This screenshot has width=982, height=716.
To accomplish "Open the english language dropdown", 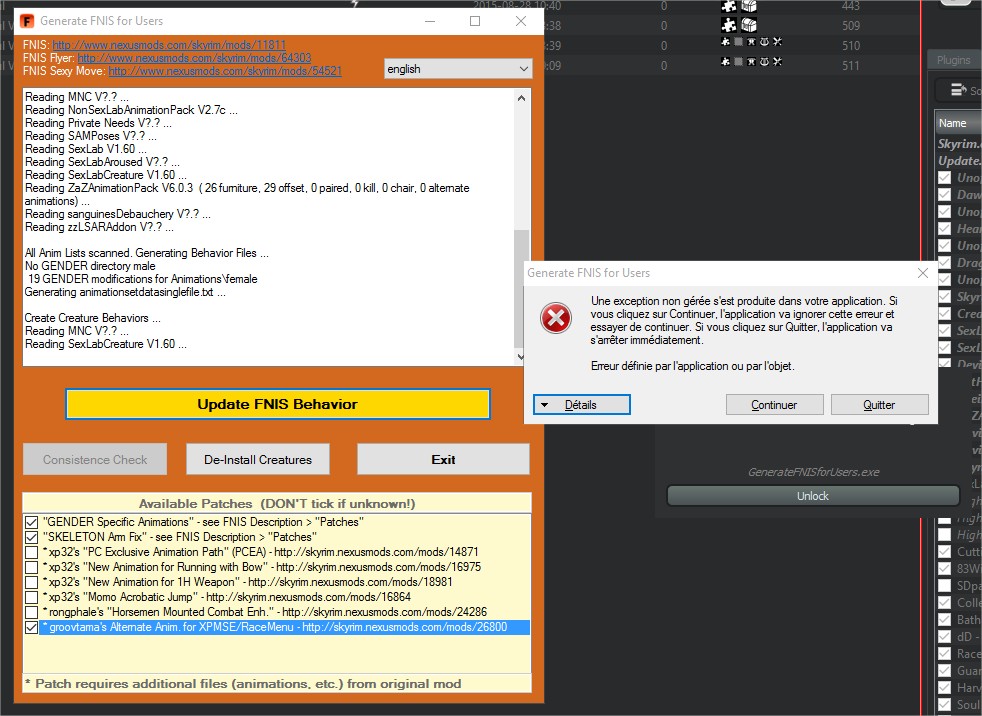I will (458, 69).
